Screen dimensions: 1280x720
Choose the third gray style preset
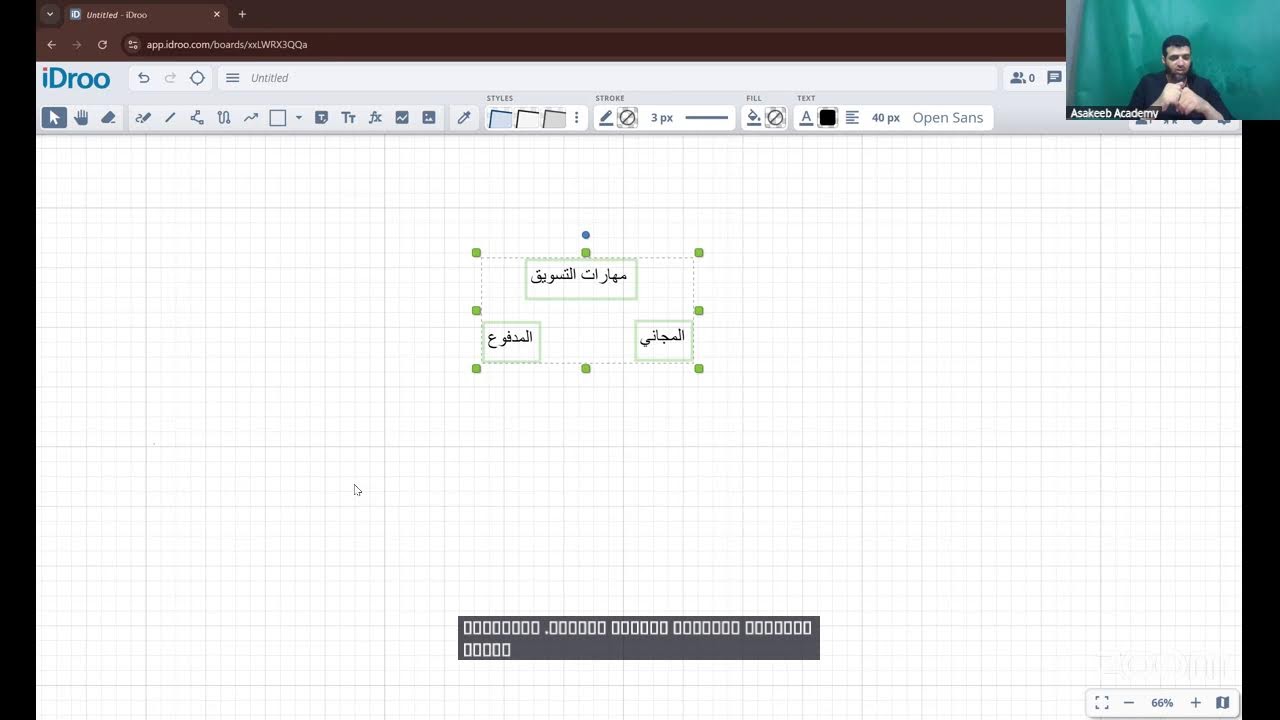pyautogui.click(x=553, y=118)
